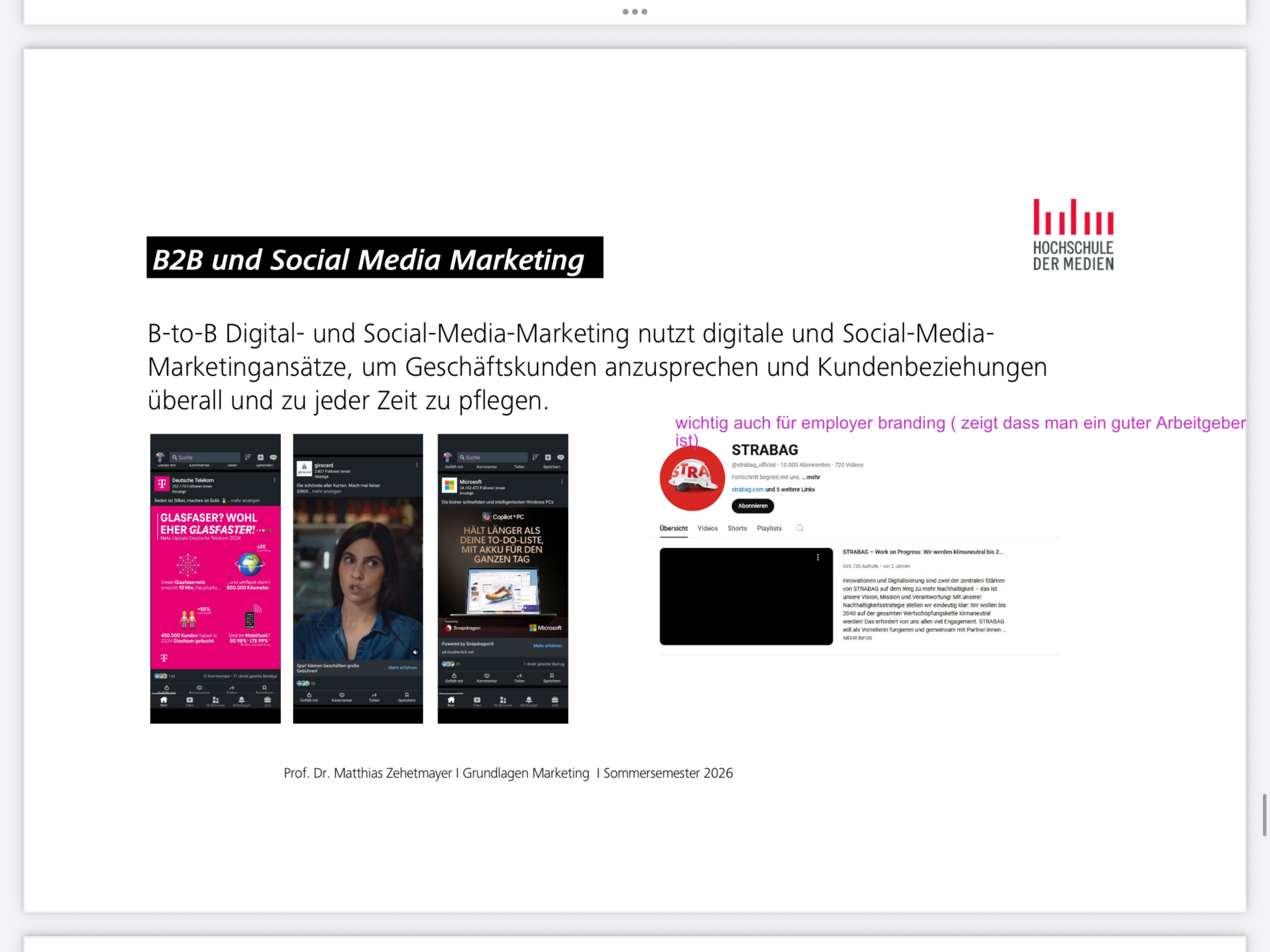Click the Suche field in Telekom screenshot

click(x=205, y=457)
